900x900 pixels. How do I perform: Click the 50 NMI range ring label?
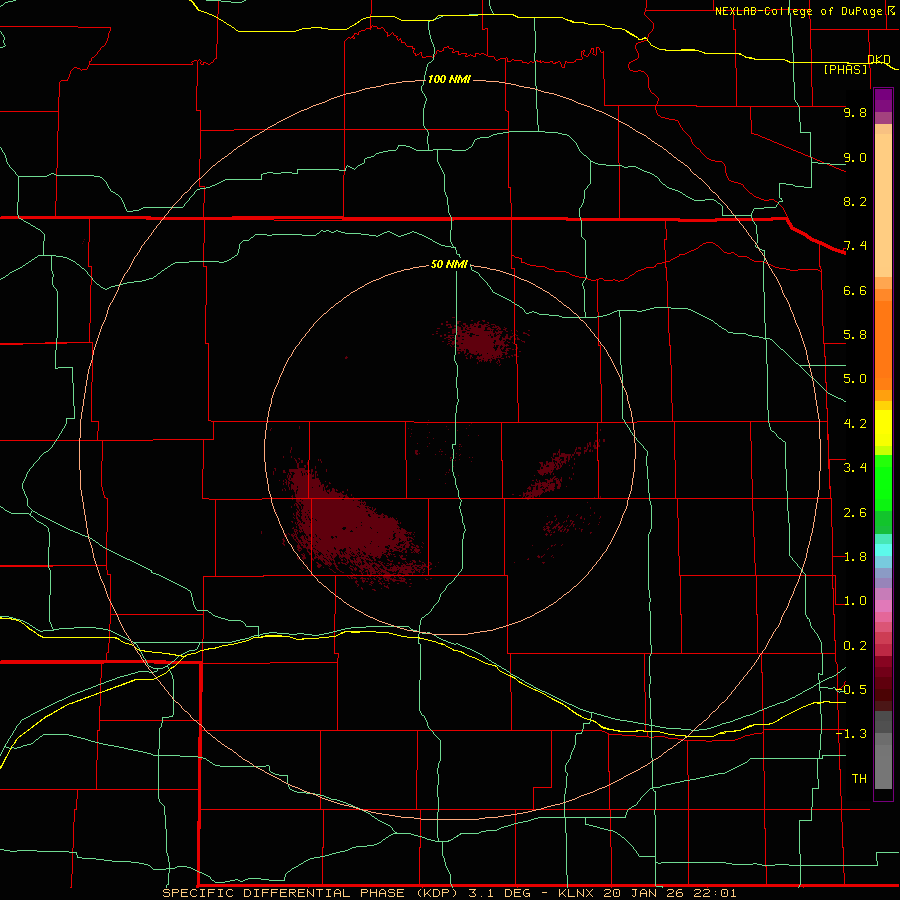(449, 264)
